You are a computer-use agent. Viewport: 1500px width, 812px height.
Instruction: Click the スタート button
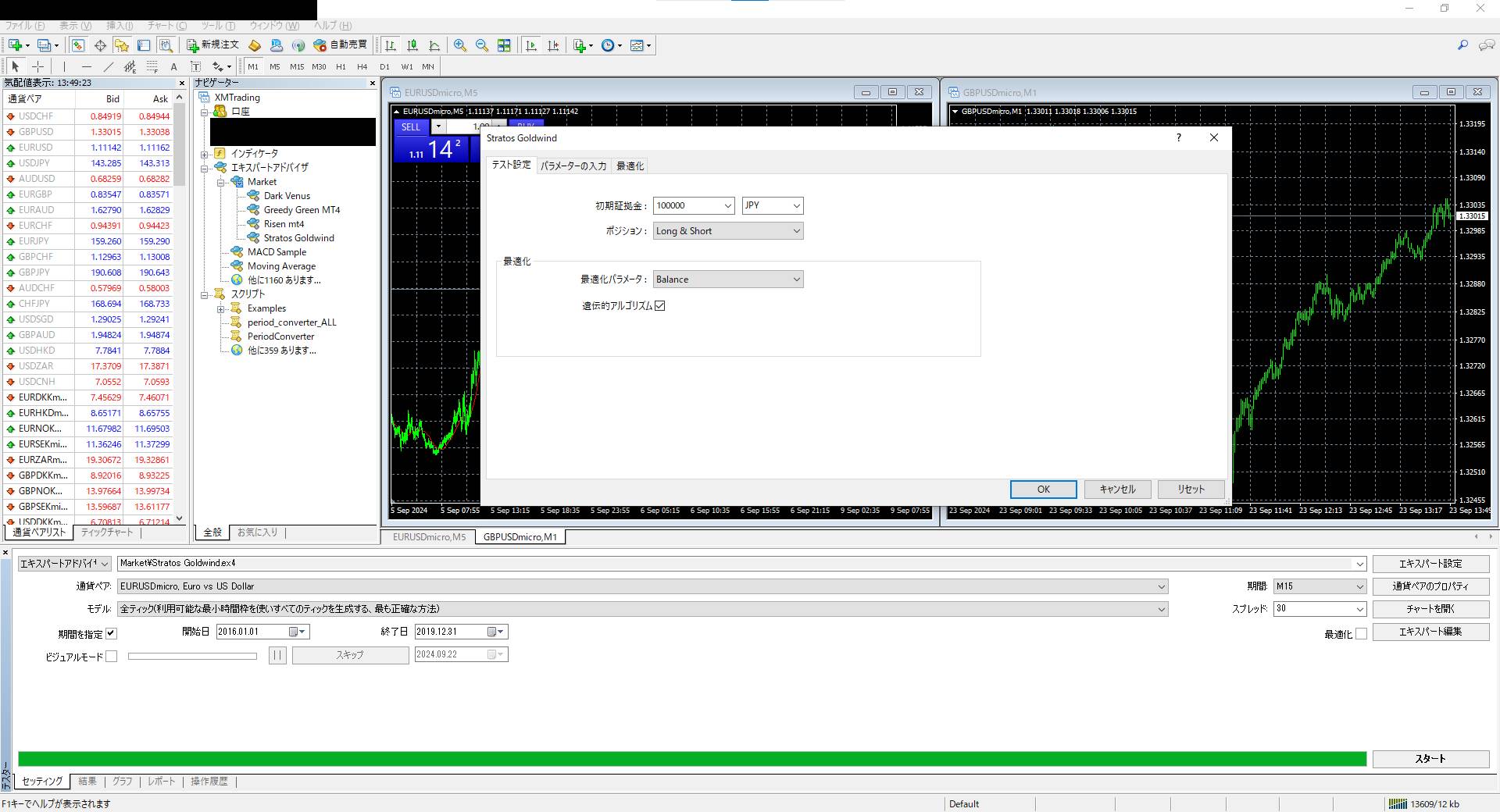[1430, 759]
